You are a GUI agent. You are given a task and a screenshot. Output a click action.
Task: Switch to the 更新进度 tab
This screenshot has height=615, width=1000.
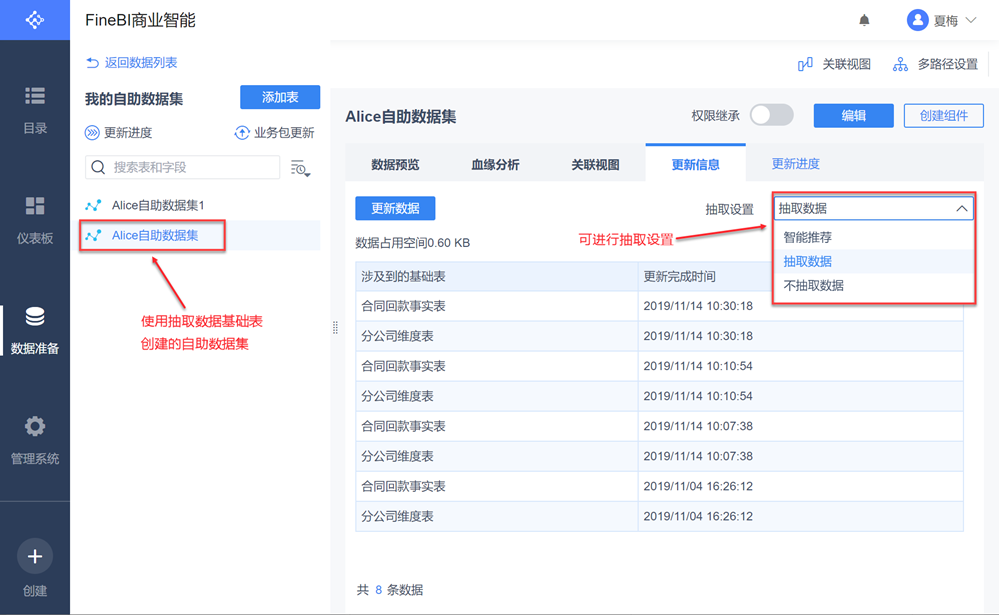pos(795,164)
